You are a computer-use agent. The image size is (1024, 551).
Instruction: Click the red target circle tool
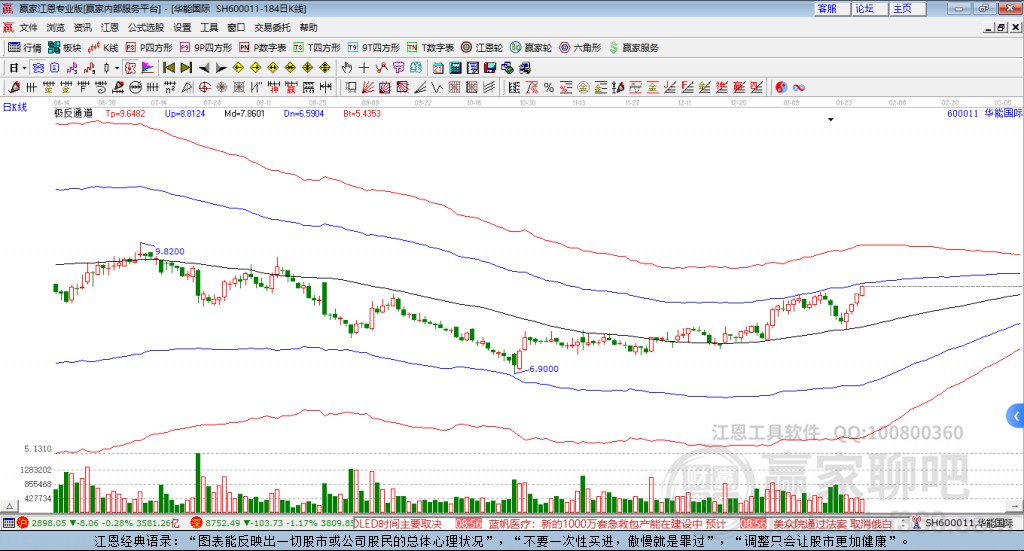pyautogui.click(x=204, y=87)
